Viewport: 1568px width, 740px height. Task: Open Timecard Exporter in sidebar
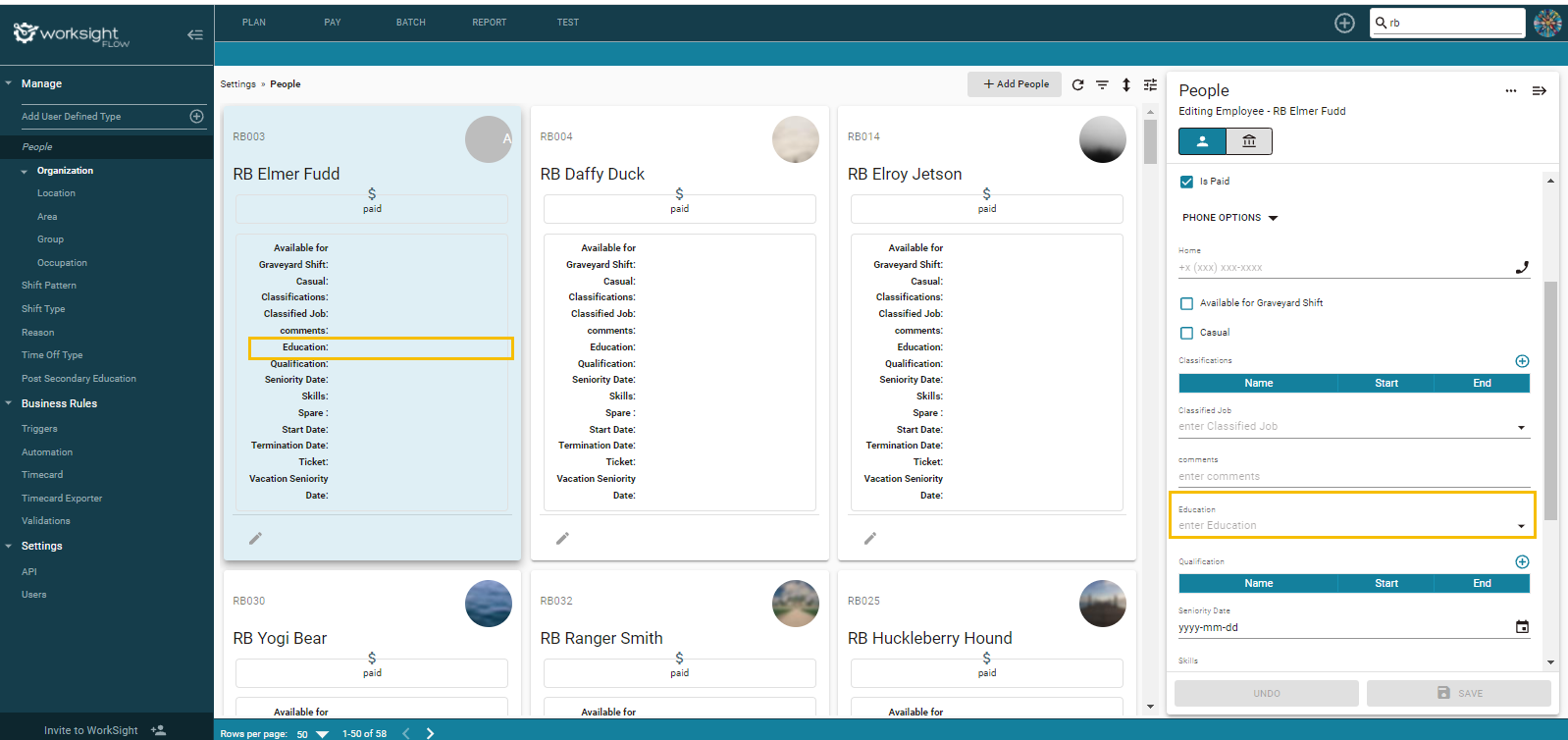pyautogui.click(x=62, y=499)
